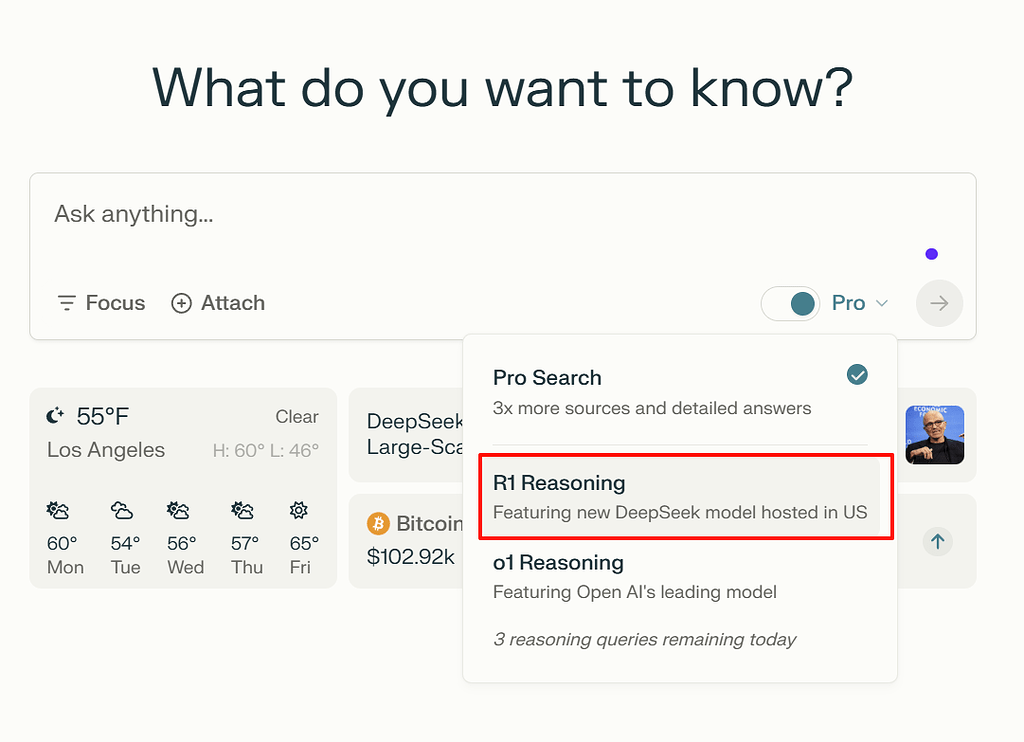The width and height of the screenshot is (1024, 742).
Task: Click the Mon day label
Action: click(65, 568)
